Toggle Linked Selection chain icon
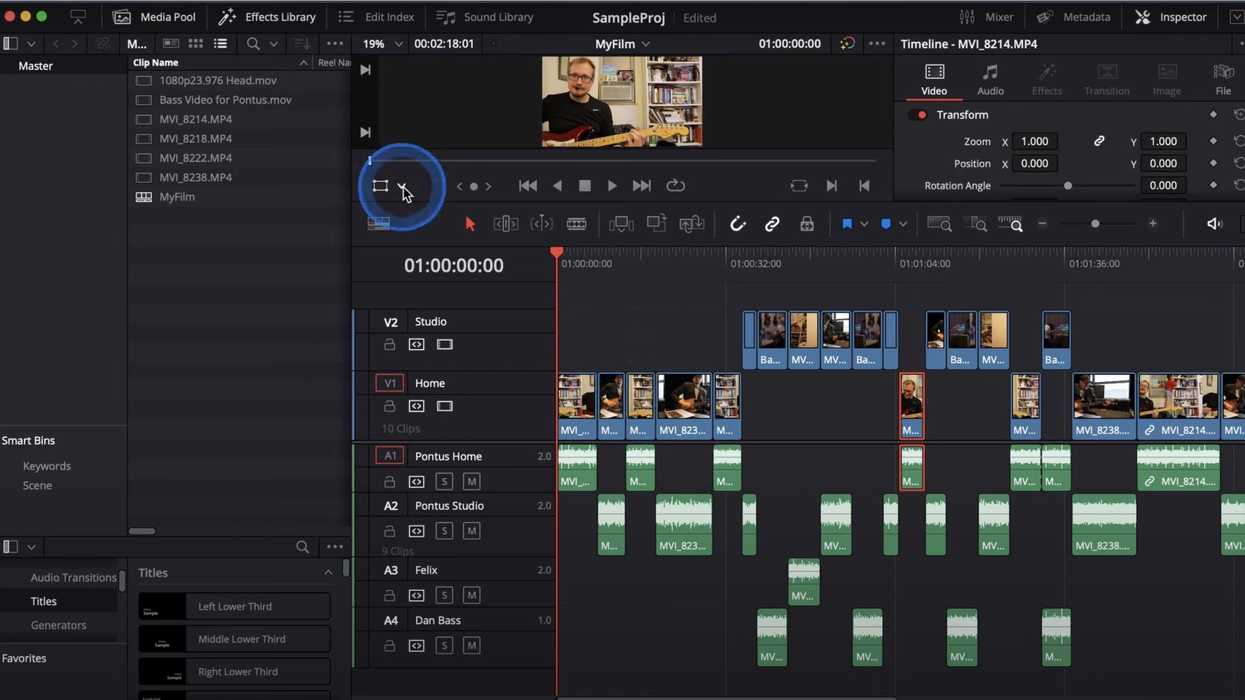Viewport: 1245px width, 700px height. coord(772,224)
